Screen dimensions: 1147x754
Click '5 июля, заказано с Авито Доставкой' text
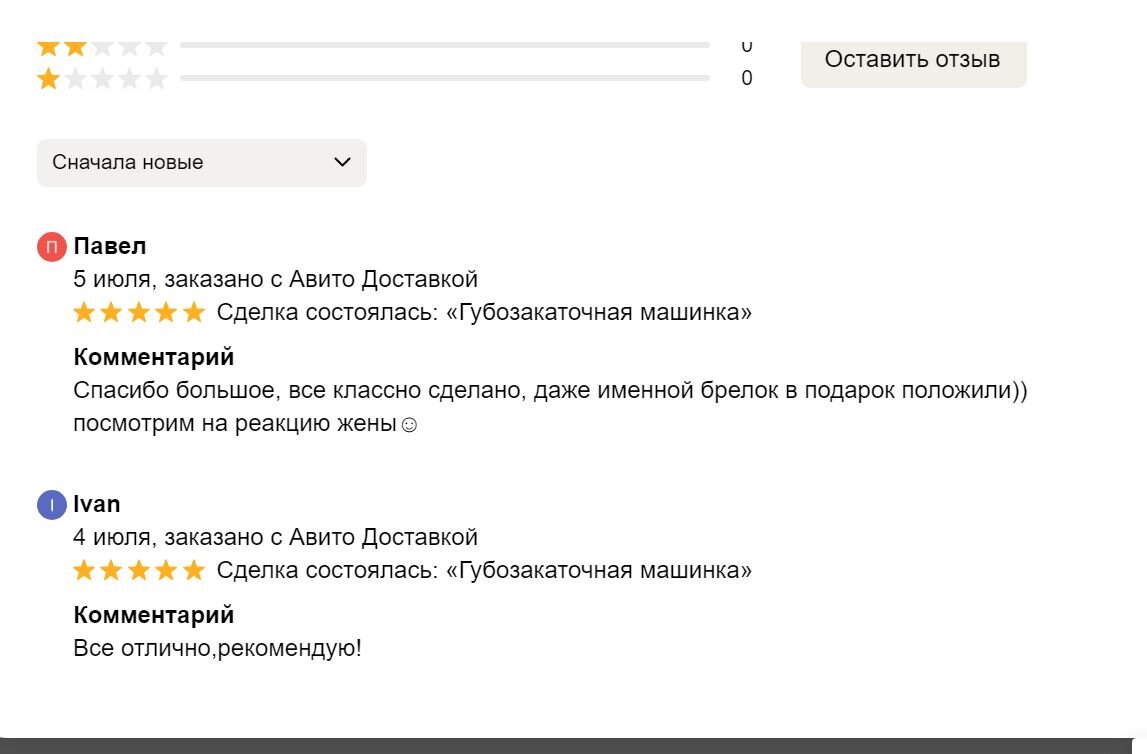pyautogui.click(x=275, y=279)
